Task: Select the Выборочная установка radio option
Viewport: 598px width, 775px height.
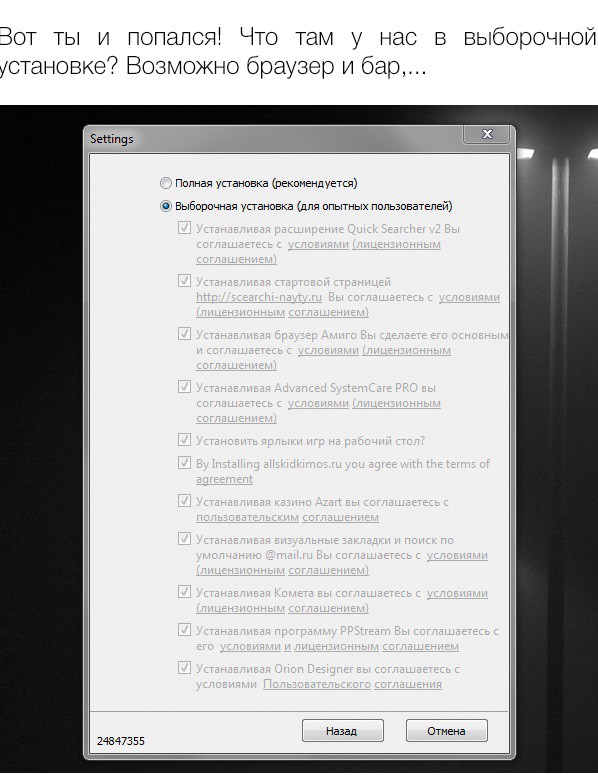Action: [166, 206]
